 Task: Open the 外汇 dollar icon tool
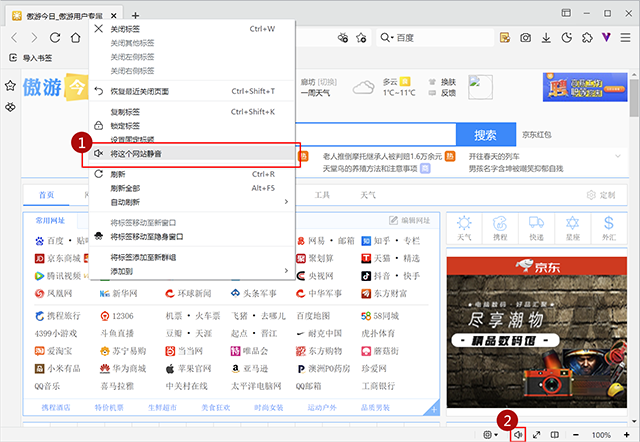click(609, 228)
